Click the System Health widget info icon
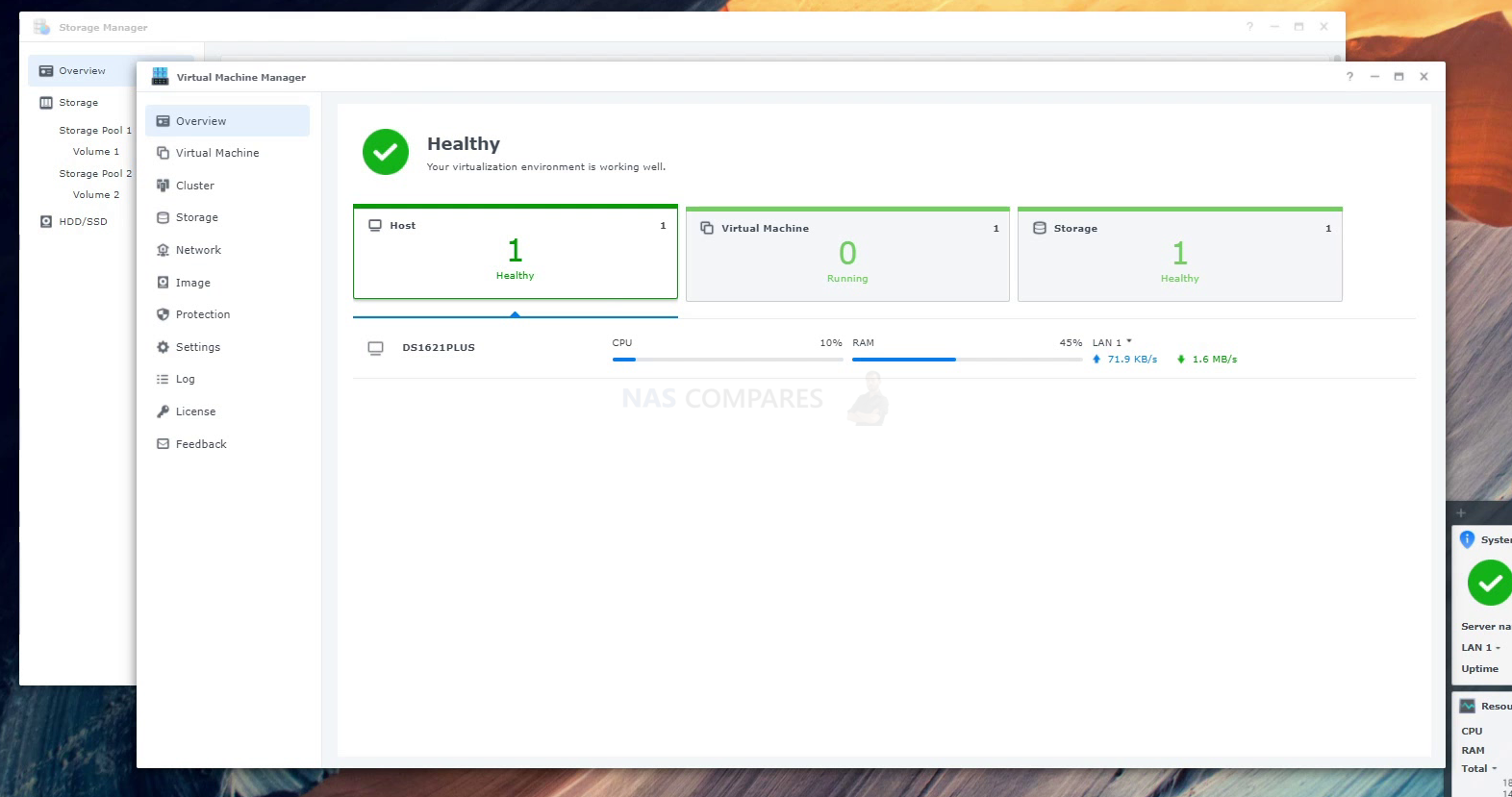 tap(1467, 539)
